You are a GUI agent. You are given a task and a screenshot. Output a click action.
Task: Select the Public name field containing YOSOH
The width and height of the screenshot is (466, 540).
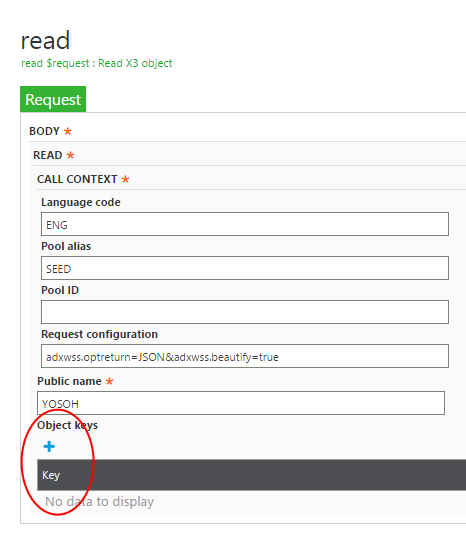click(x=241, y=403)
